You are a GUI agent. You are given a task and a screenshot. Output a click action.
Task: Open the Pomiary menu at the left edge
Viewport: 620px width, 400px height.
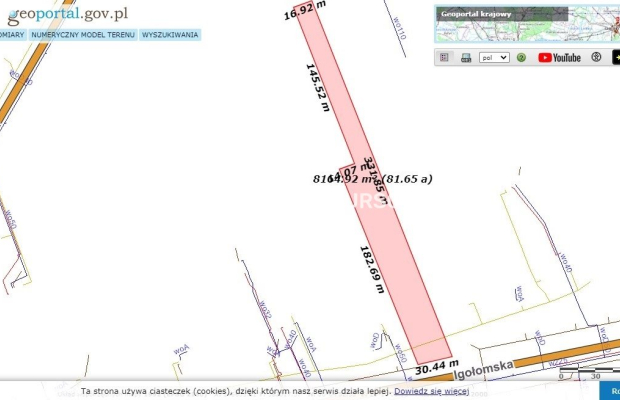[x=12, y=34]
